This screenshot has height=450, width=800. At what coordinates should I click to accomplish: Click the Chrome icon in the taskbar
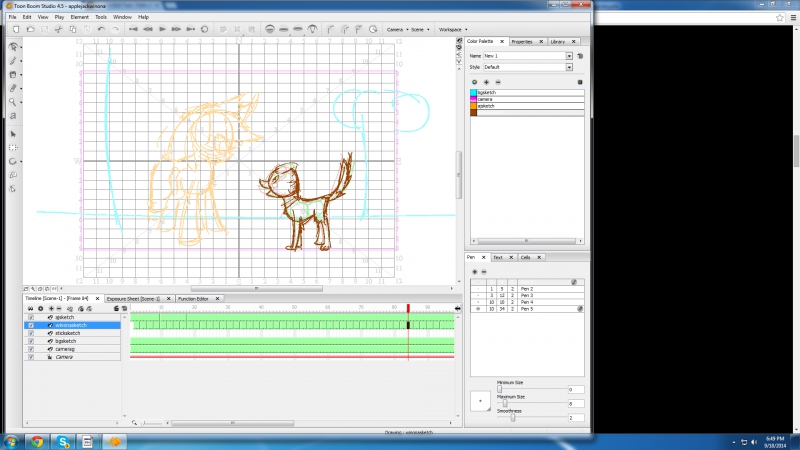point(37,440)
